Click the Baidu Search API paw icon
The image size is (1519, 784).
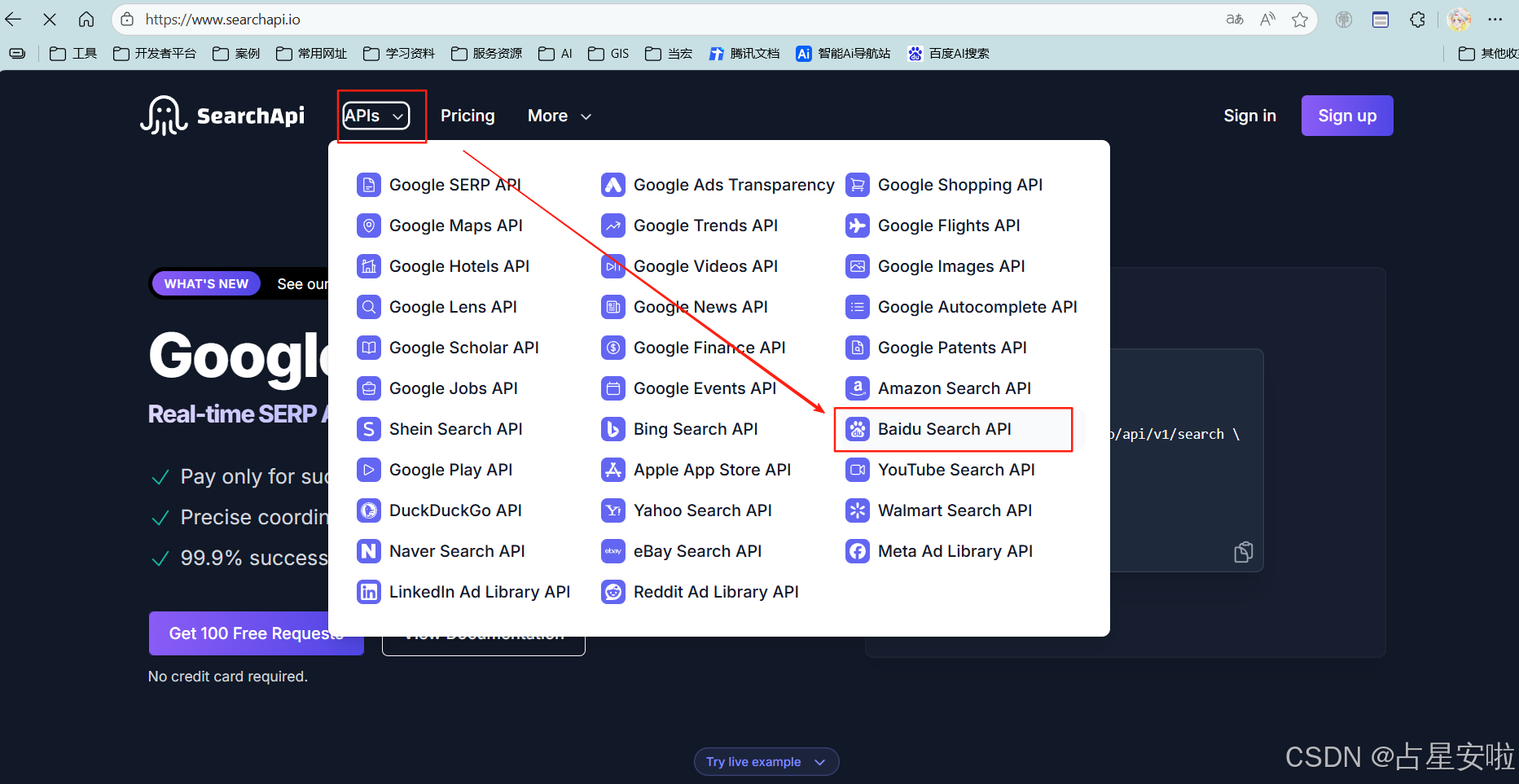[858, 429]
